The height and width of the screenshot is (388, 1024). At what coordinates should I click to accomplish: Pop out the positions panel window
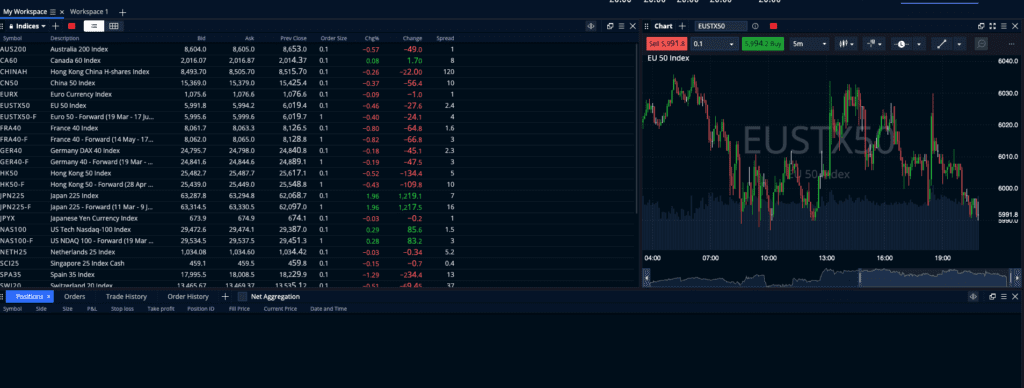coord(992,297)
